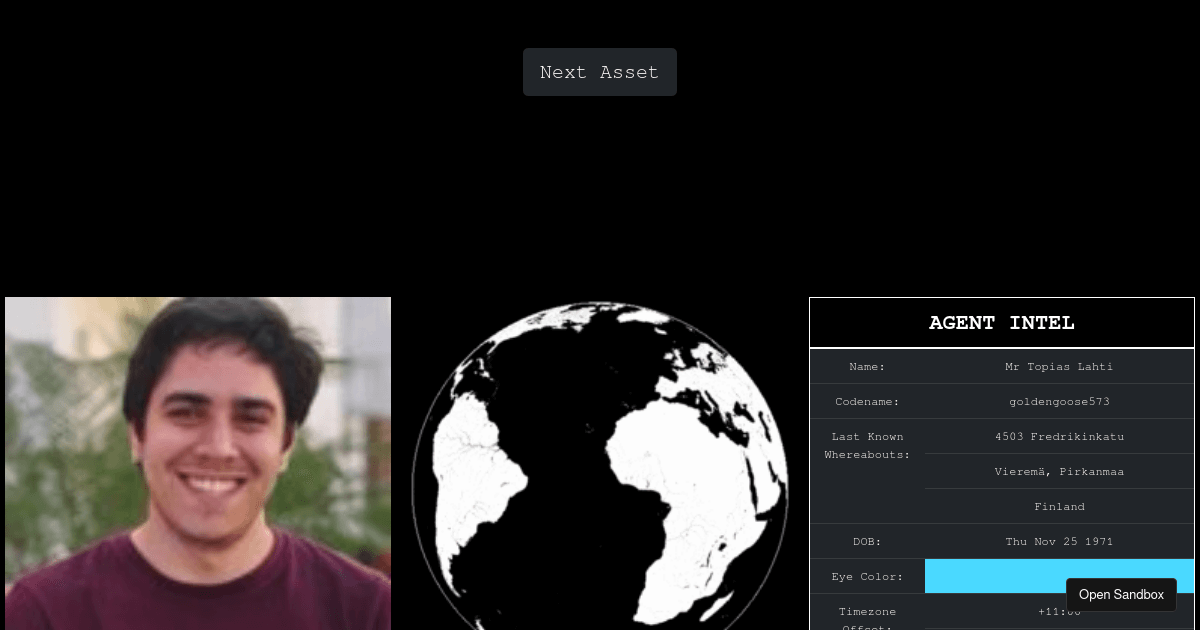
Task: Open the CodeSandbox via Open Sandbox
Action: 1121,595
